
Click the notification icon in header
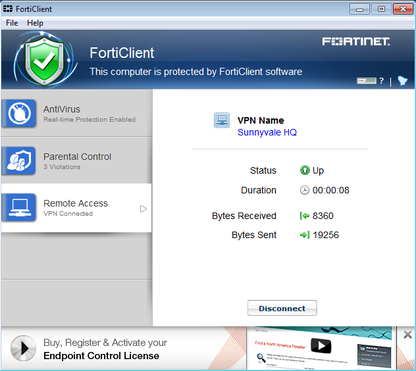pyautogui.click(x=402, y=80)
